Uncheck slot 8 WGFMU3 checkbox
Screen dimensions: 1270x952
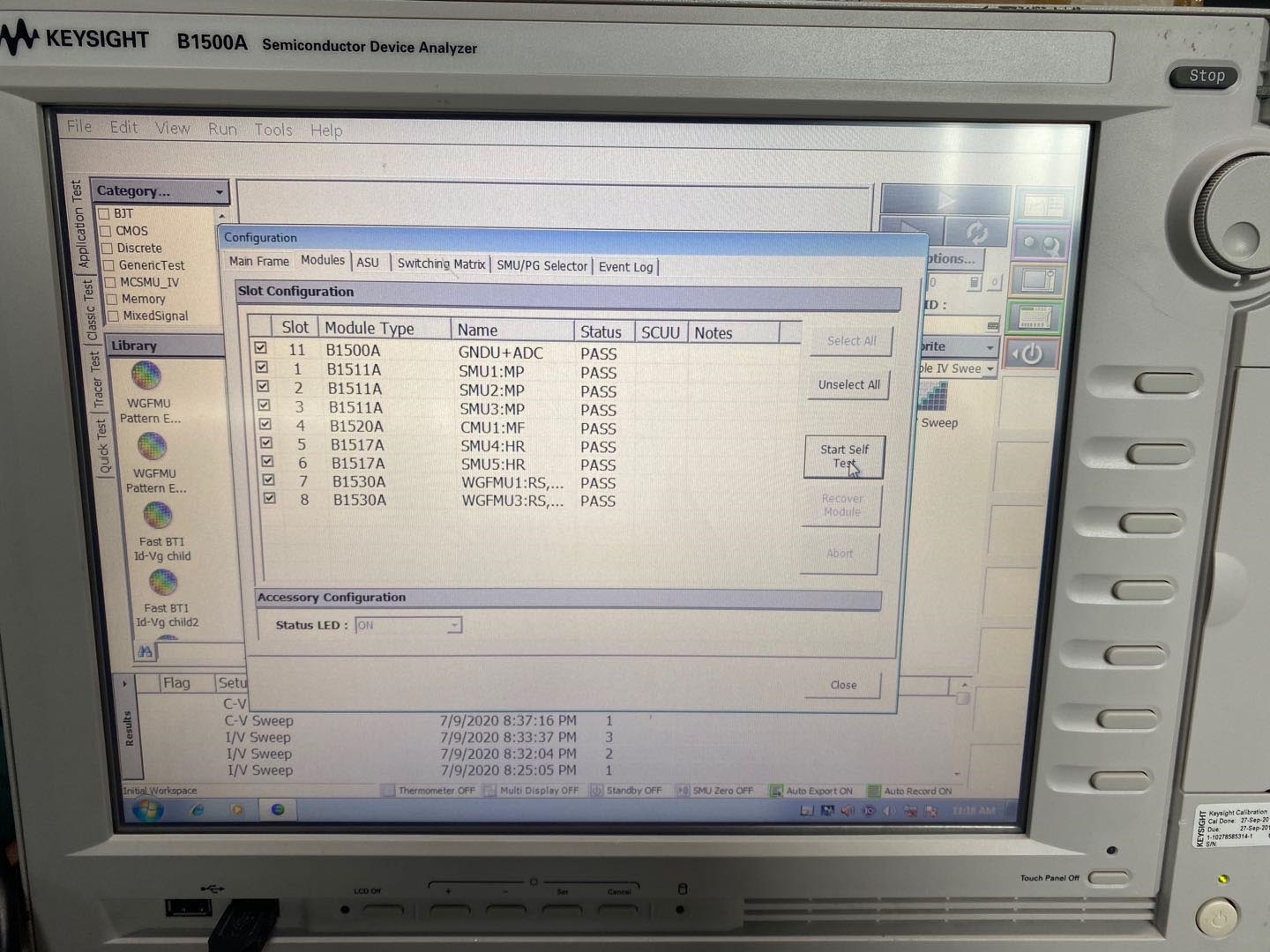point(269,498)
